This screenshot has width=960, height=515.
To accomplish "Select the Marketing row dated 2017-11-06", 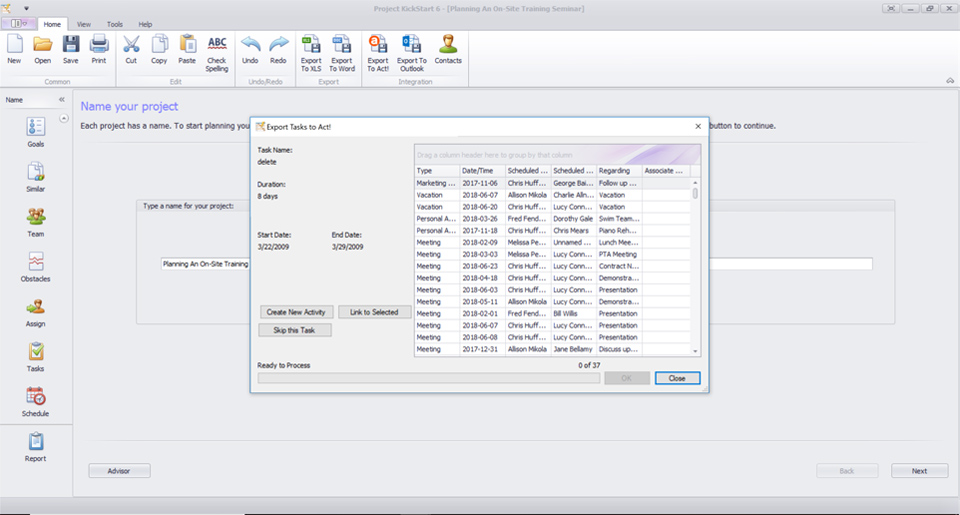I will click(x=553, y=183).
